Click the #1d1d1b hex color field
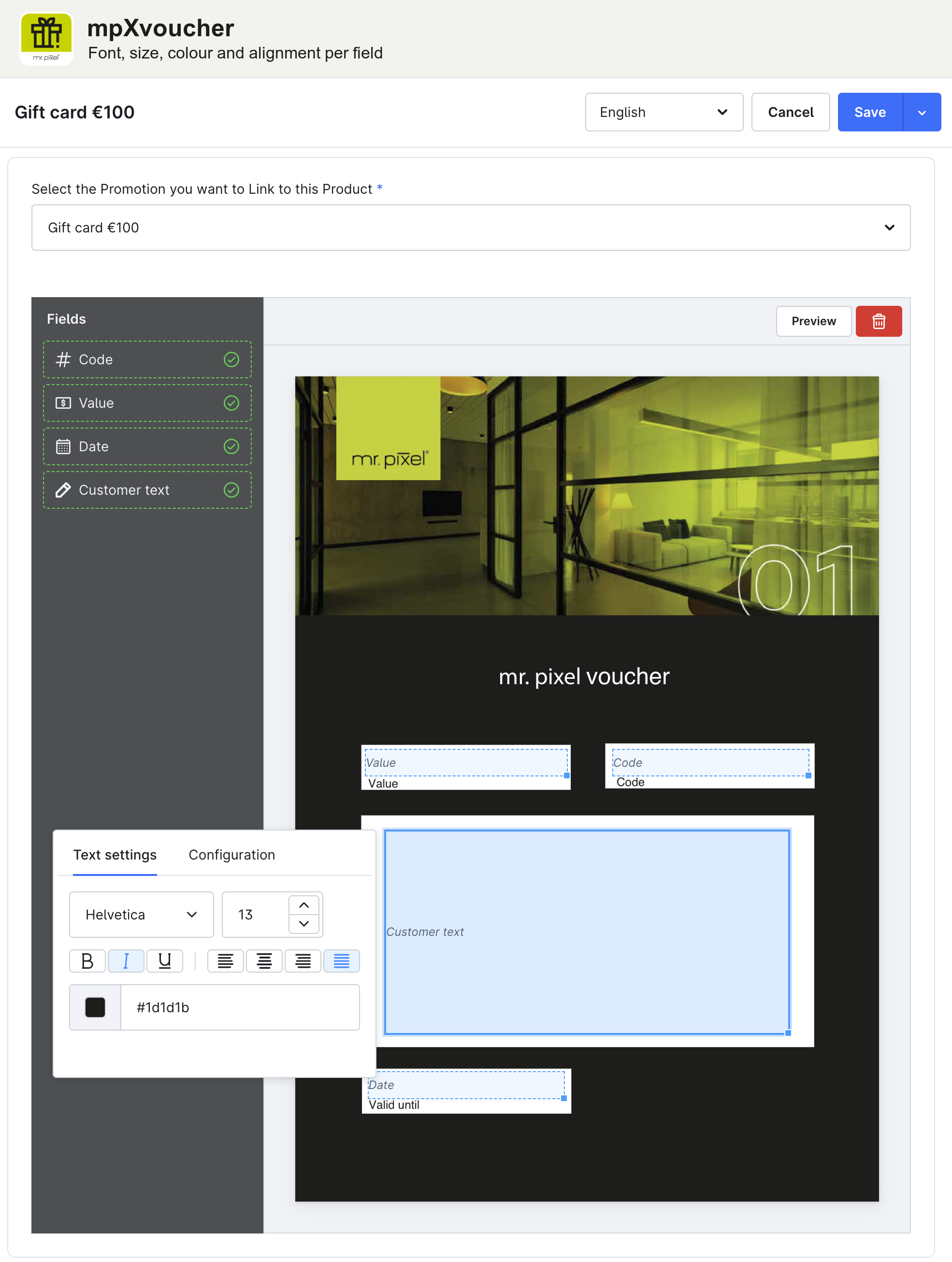The height and width of the screenshot is (1262, 952). [x=240, y=1007]
